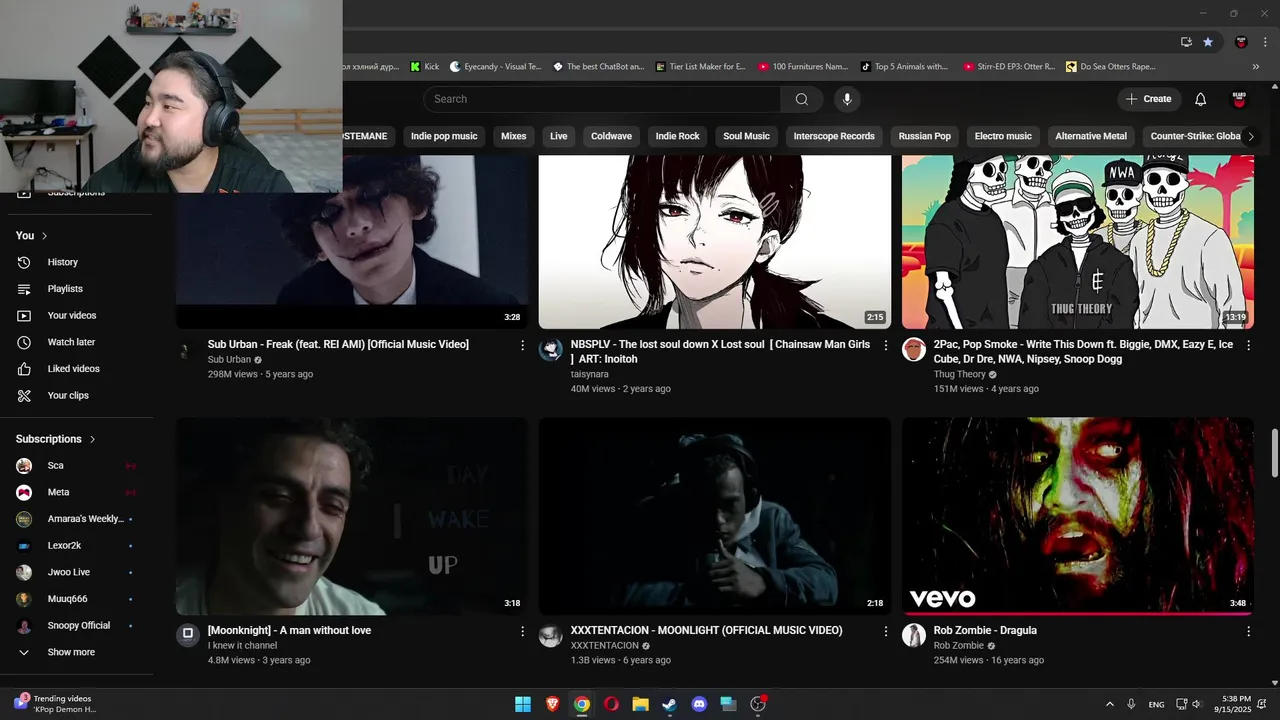
Task: Open Sub Urban channel name link
Action: point(229,360)
